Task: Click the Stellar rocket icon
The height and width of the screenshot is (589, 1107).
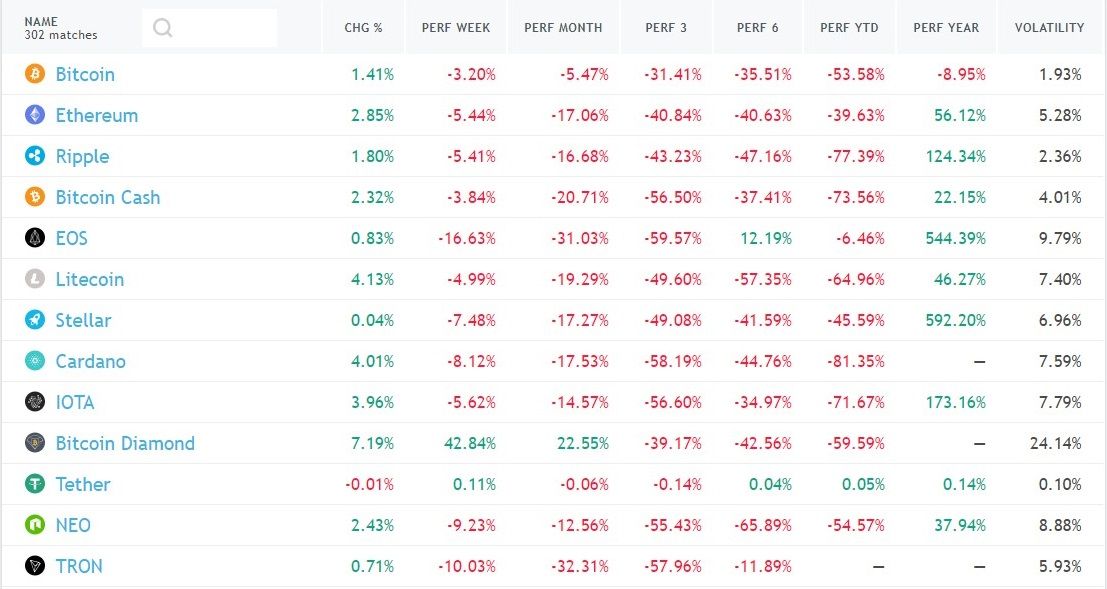Action: point(35,320)
